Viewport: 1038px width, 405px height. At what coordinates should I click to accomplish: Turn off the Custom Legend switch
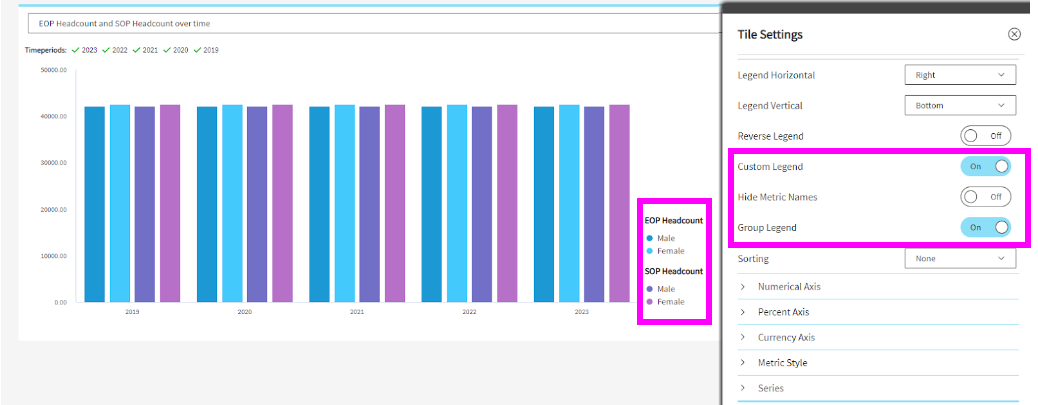(985, 166)
